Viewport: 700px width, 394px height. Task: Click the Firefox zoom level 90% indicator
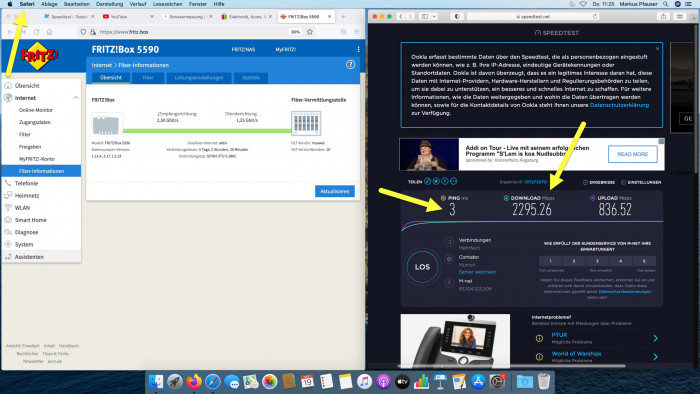(295, 32)
